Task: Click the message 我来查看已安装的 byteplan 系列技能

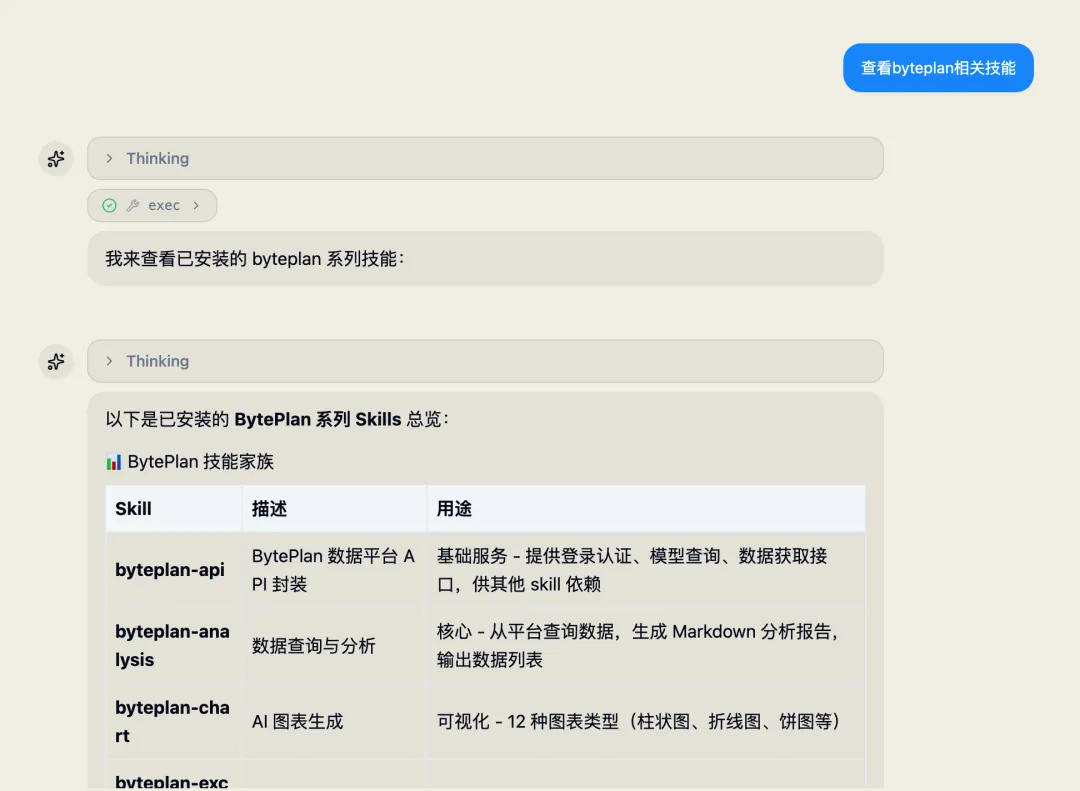Action: click(485, 258)
